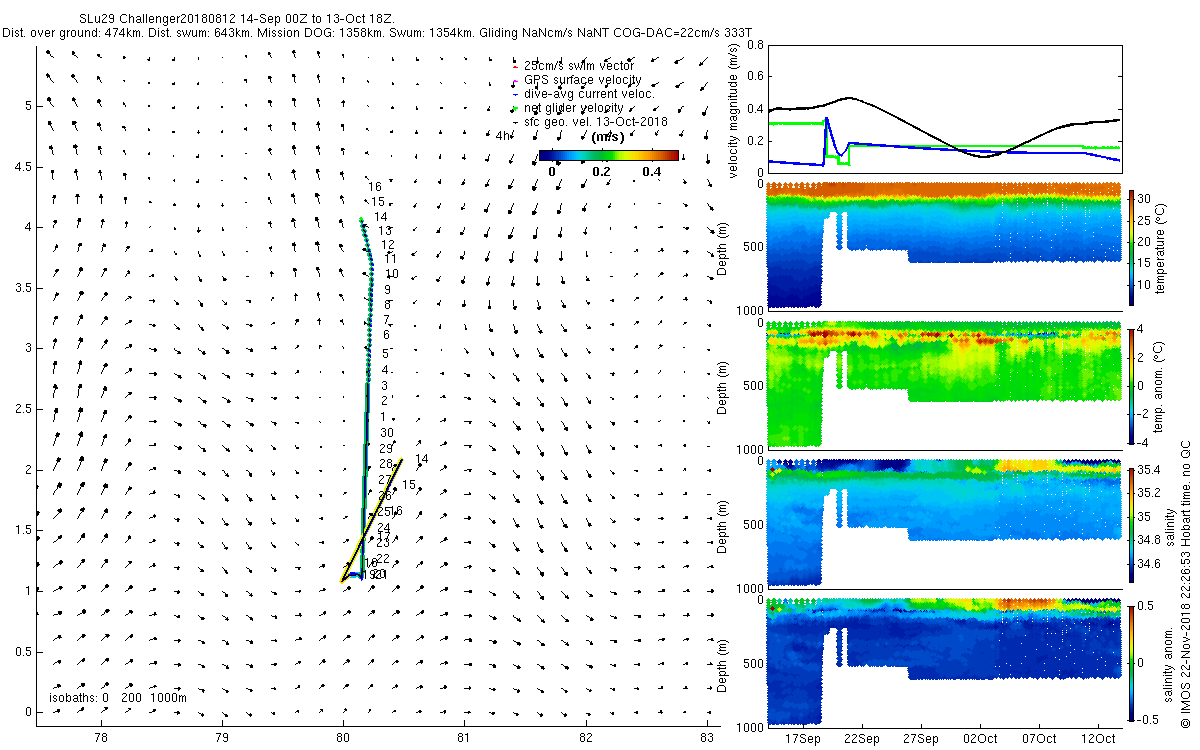
Task: Click the blue dive-avg current veloc. legend marker
Action: (513, 94)
